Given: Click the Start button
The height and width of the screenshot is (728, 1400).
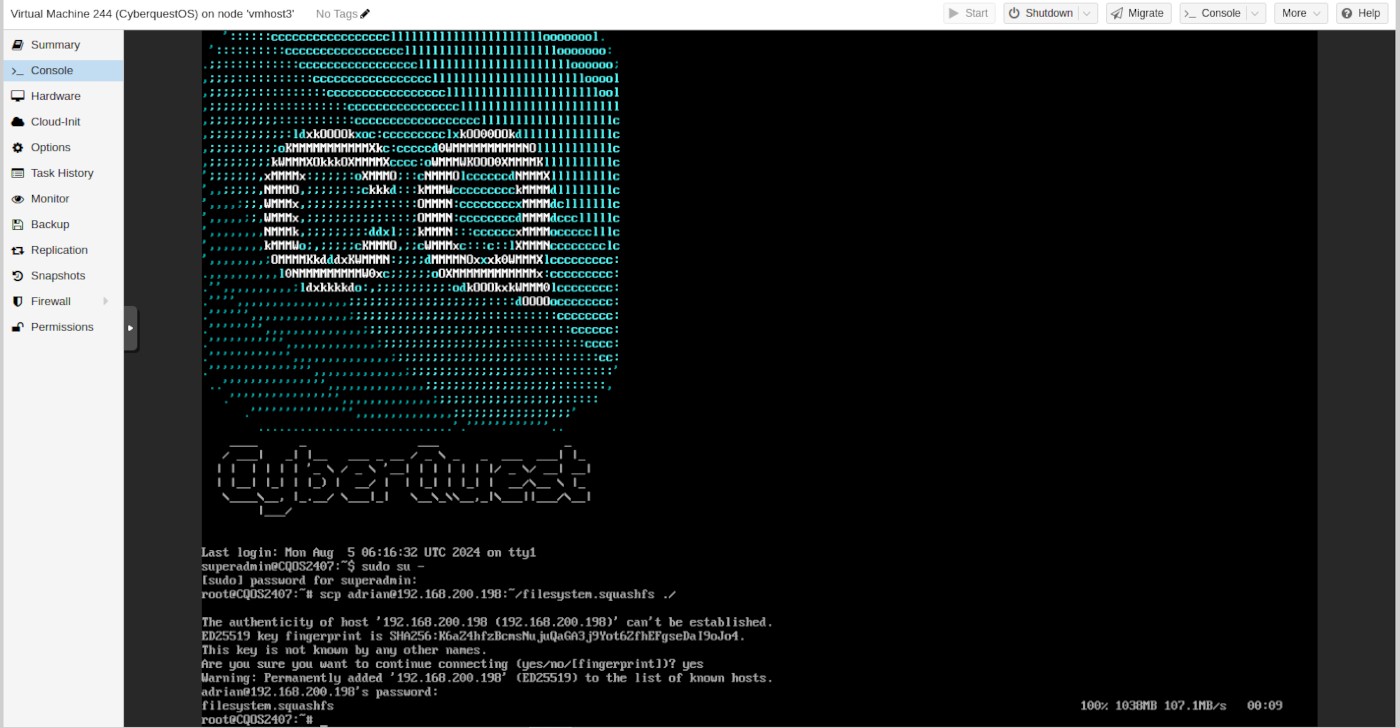Looking at the screenshot, I should click(970, 13).
